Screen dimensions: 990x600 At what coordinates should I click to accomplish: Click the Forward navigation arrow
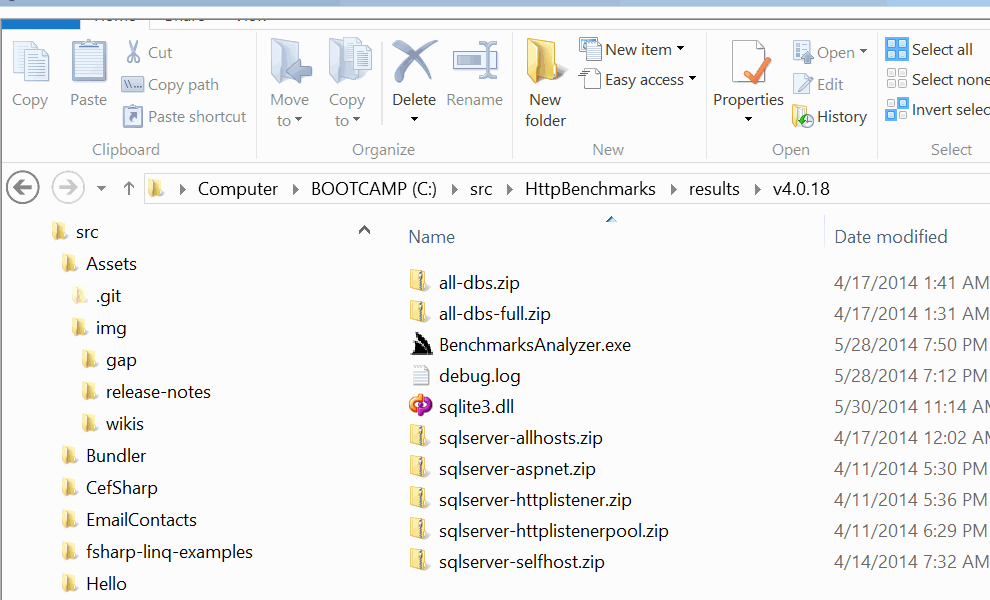click(68, 188)
